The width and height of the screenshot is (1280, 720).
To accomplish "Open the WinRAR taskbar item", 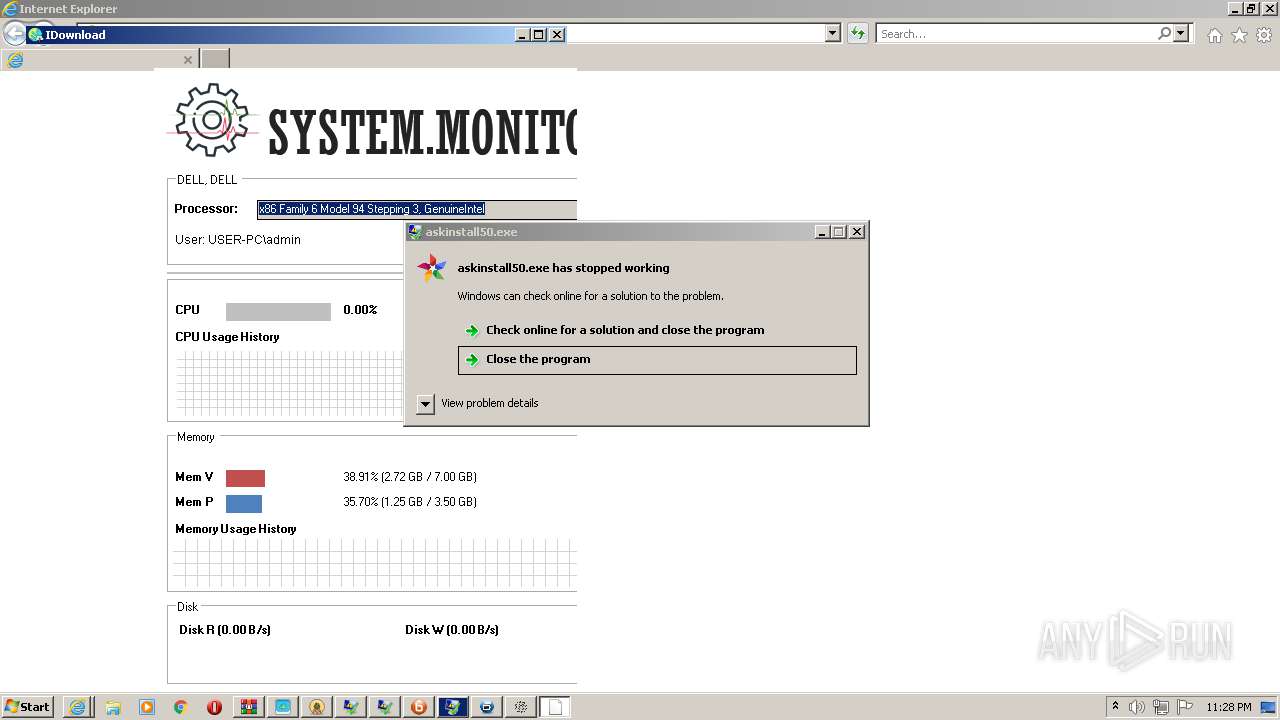I will 249,707.
